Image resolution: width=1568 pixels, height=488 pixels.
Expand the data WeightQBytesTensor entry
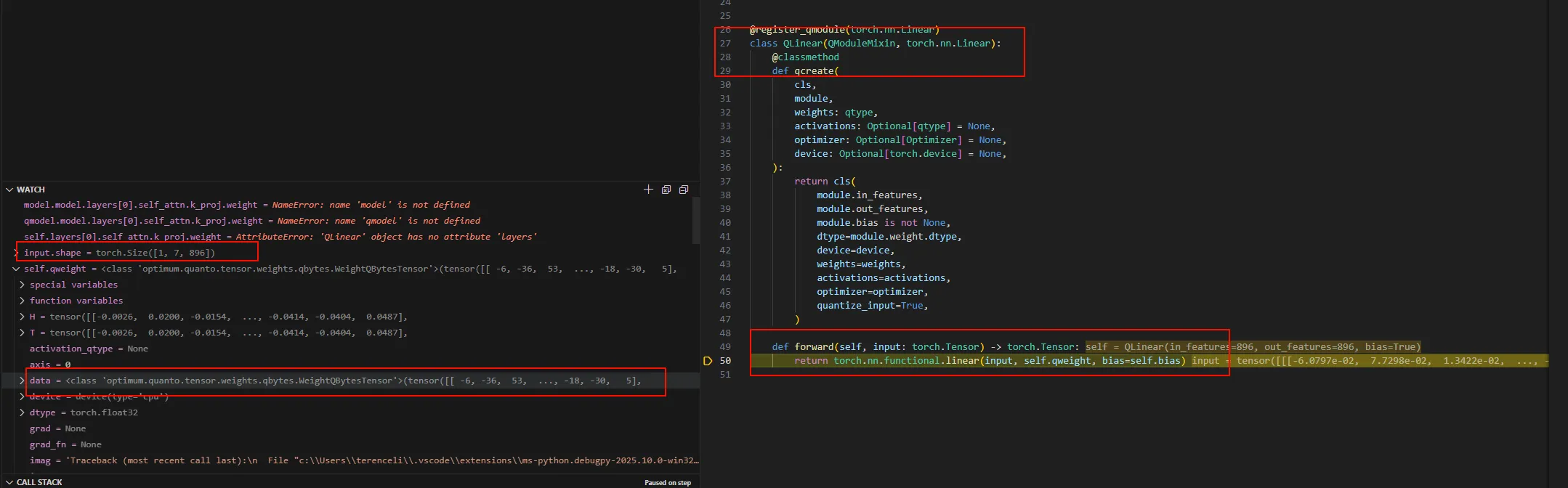(22, 381)
